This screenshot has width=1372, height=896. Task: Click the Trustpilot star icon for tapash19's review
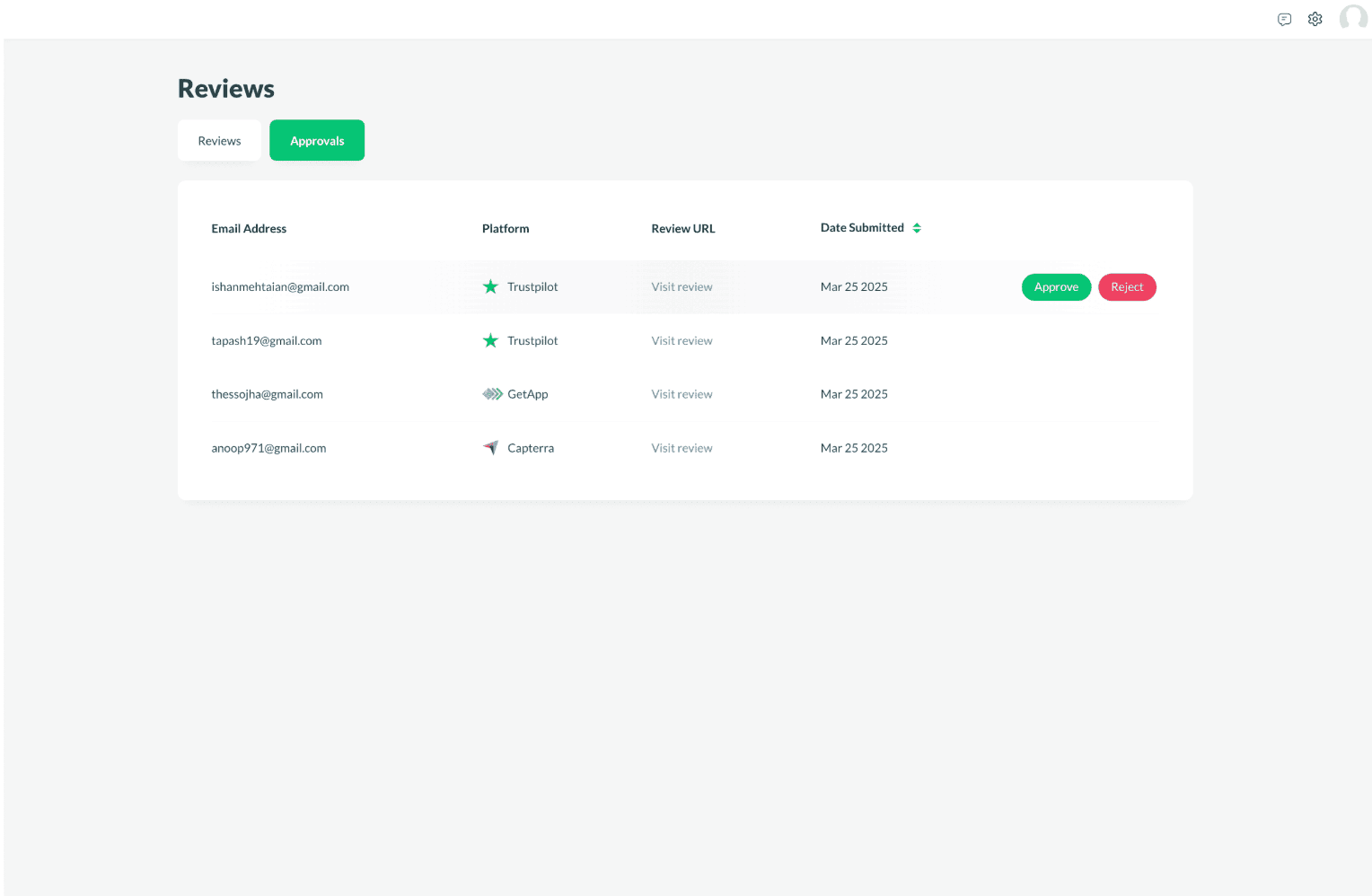[x=490, y=340]
